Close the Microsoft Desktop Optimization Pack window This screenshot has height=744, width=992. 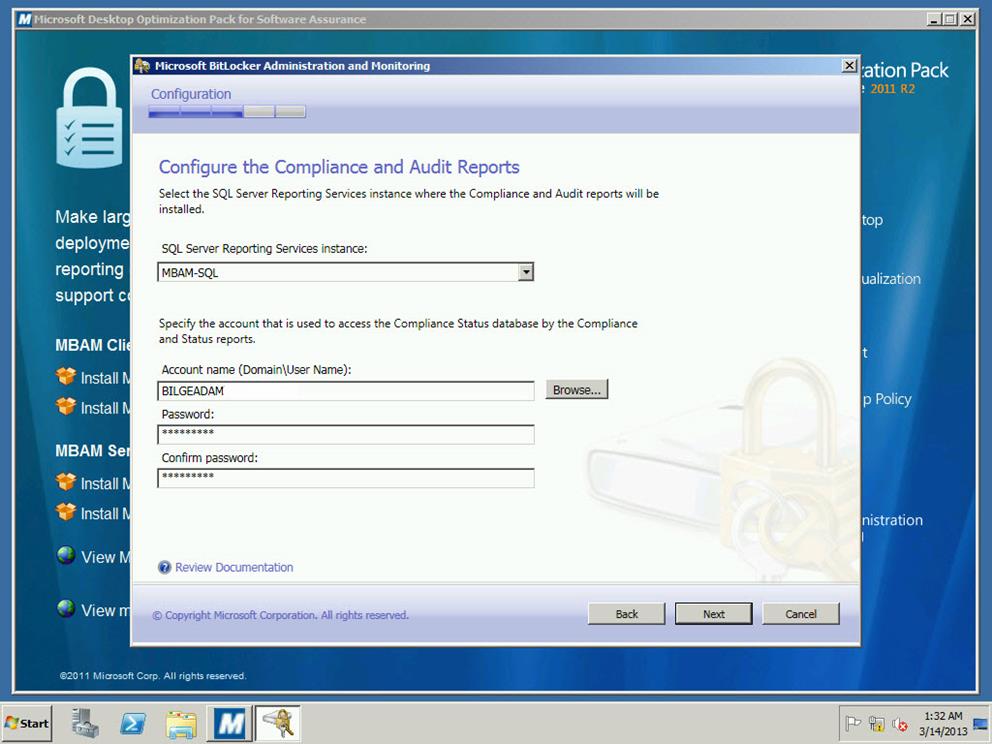pos(967,19)
